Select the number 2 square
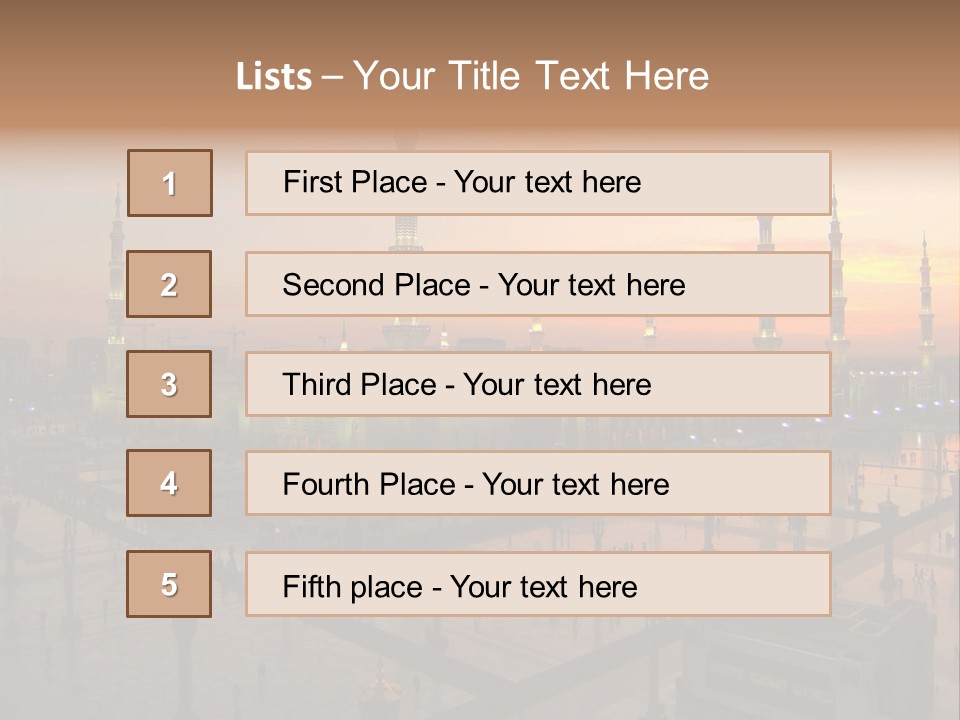Image resolution: width=960 pixels, height=720 pixels. pos(169,284)
